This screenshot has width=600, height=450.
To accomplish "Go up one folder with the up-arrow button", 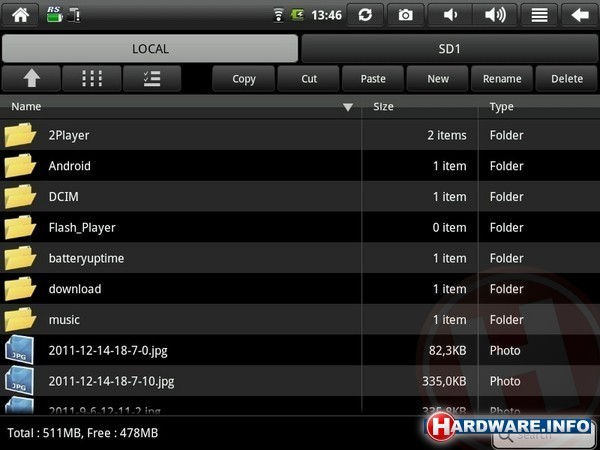I will (30, 79).
